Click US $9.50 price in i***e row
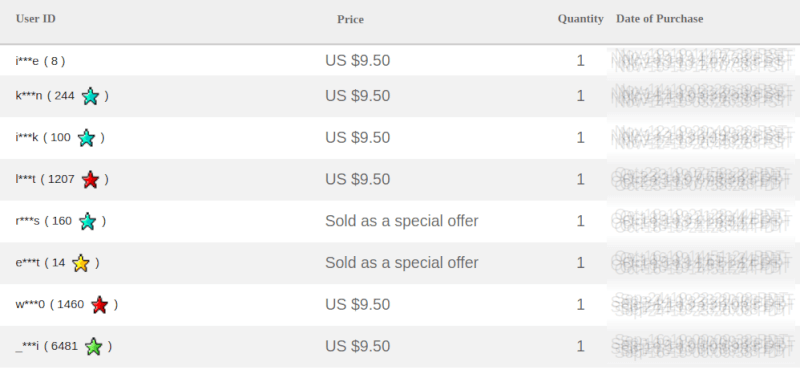The height and width of the screenshot is (370, 800). [x=358, y=61]
